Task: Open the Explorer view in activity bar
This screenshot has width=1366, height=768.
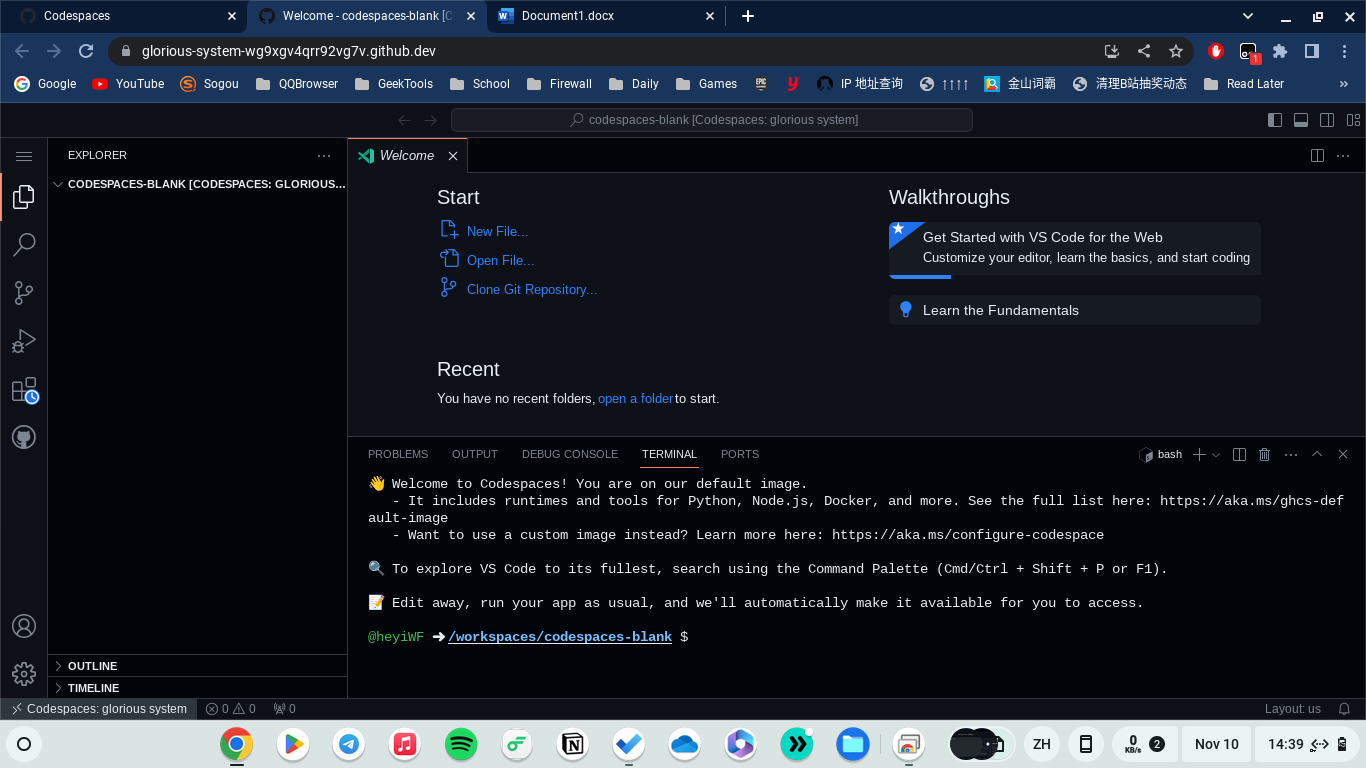Action: 24,197
